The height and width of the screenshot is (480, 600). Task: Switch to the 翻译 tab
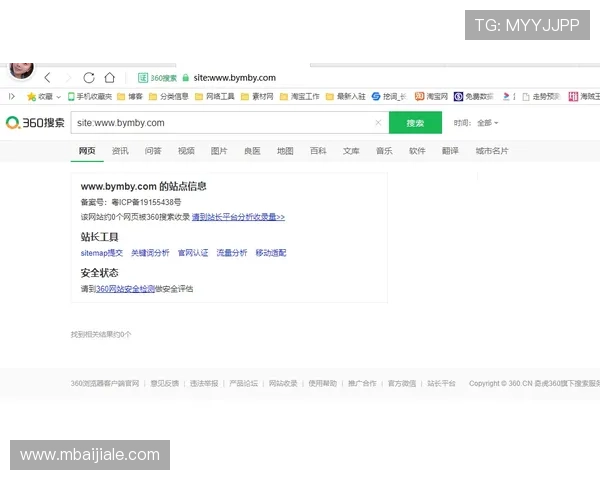click(x=450, y=151)
